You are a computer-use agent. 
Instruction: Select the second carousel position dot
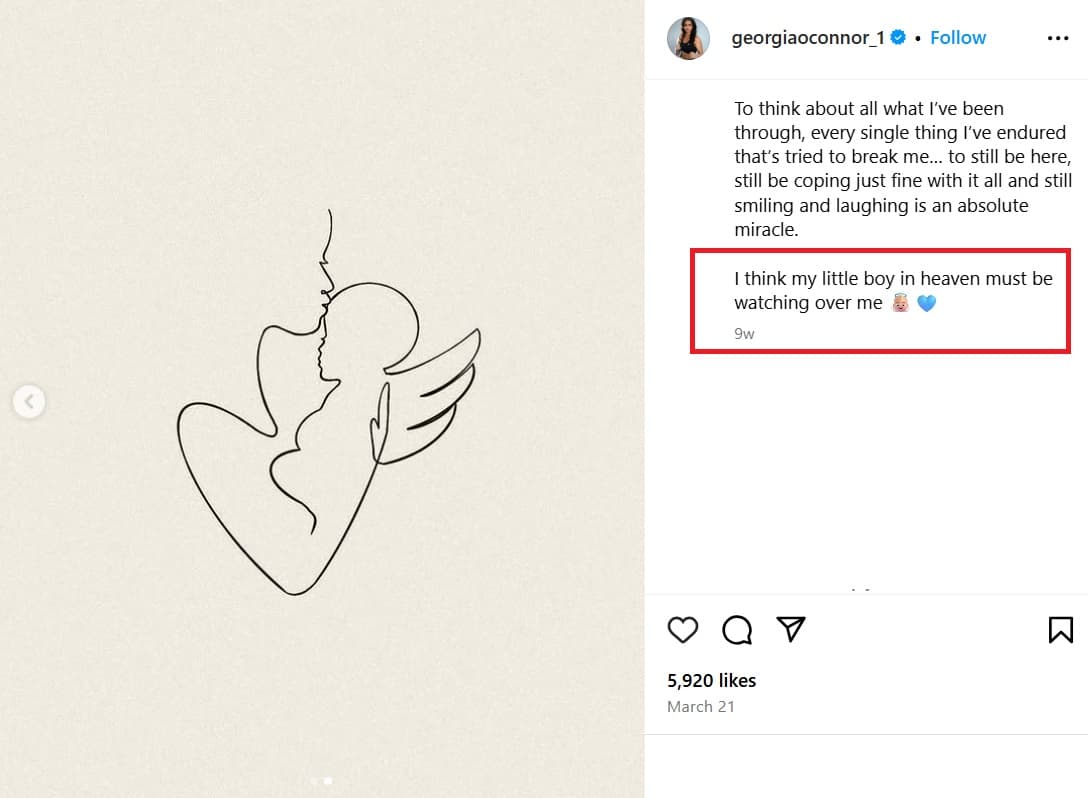(330, 781)
